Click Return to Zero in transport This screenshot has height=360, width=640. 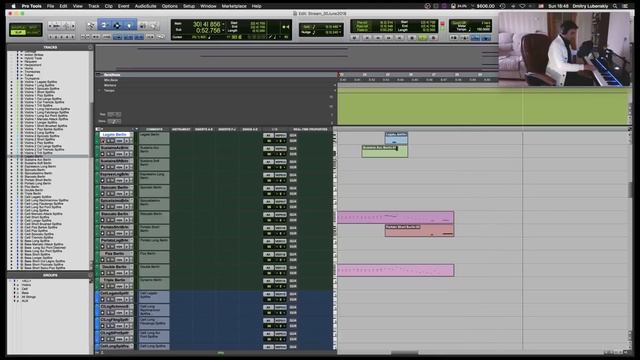pos(367,38)
